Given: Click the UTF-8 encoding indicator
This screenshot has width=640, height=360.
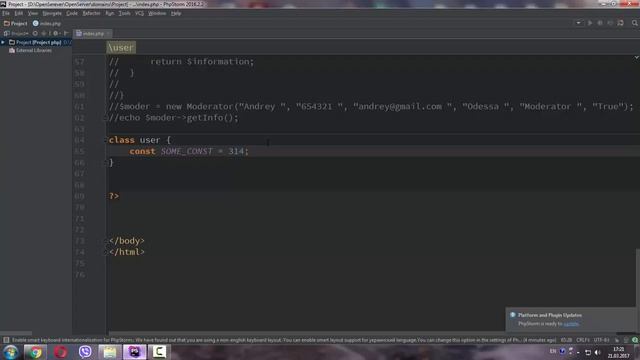Looking at the screenshot, I should [601, 340].
